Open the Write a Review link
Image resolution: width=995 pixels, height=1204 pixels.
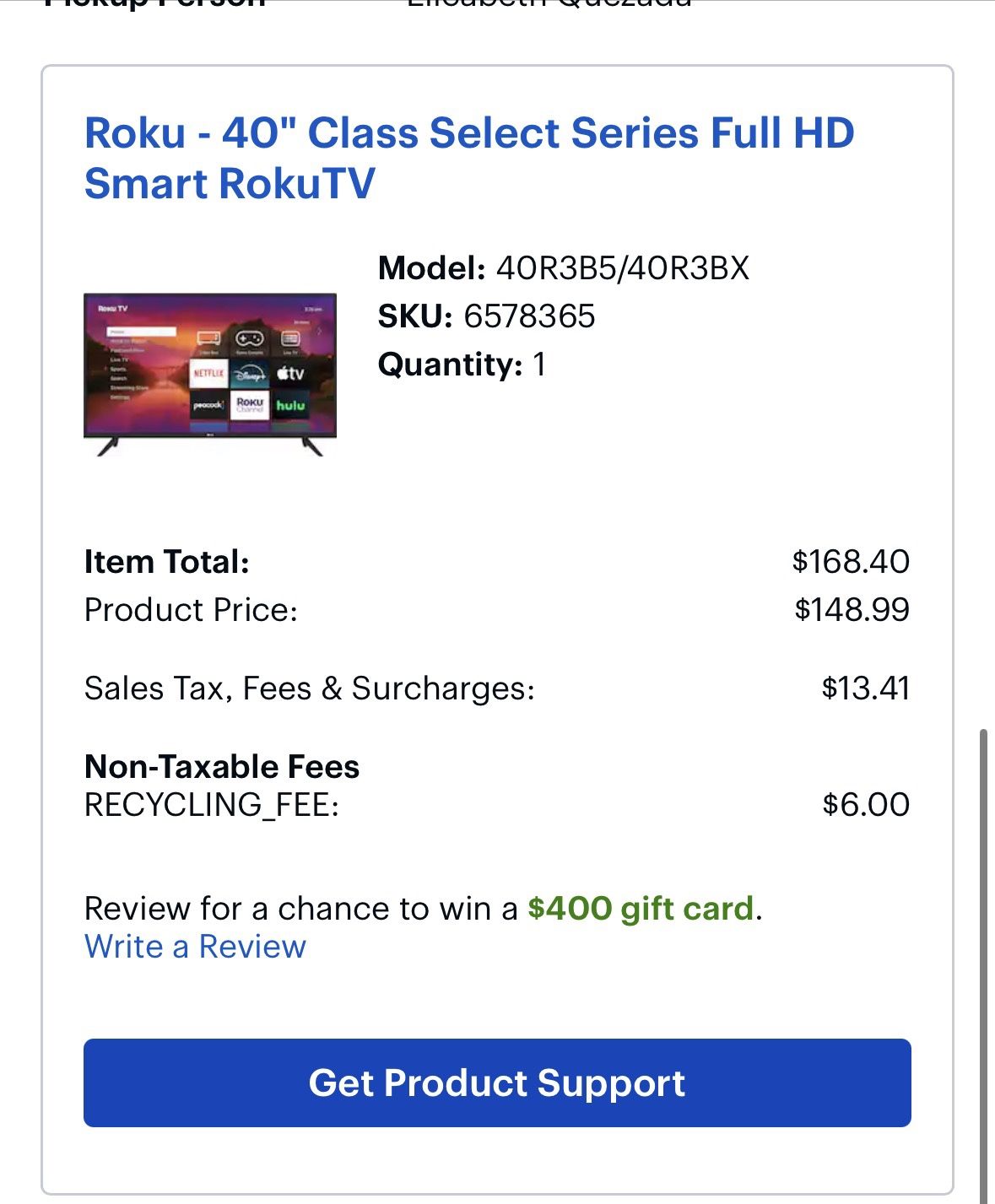pyautogui.click(x=192, y=947)
